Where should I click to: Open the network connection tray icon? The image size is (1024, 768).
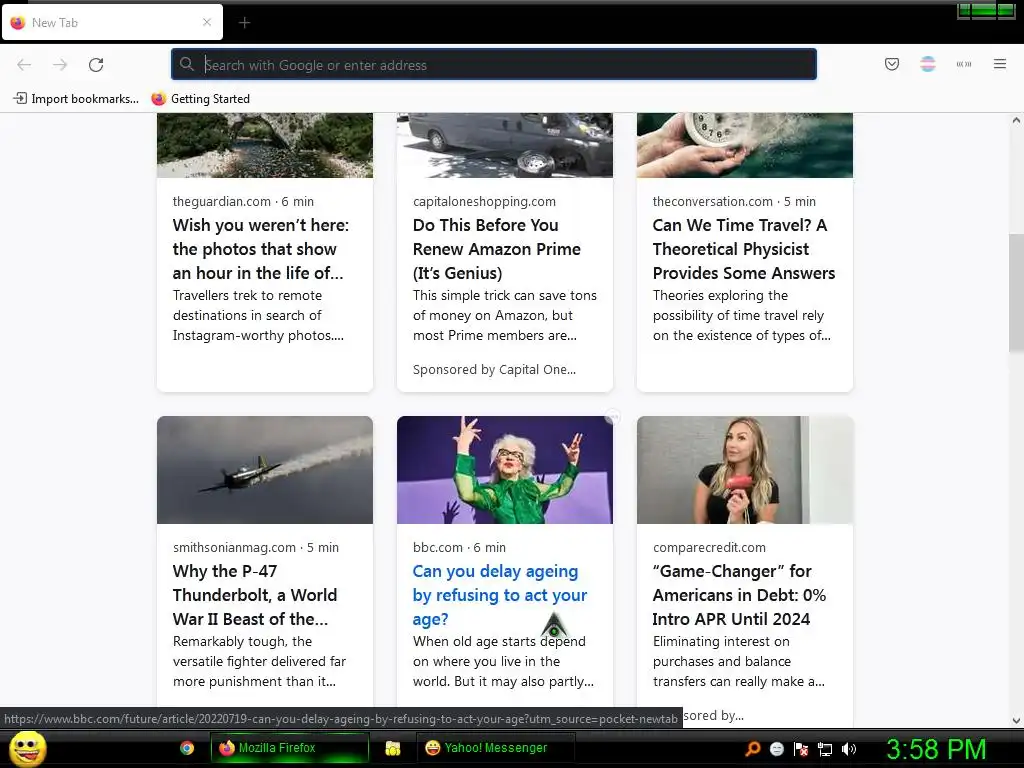pyautogui.click(x=825, y=749)
